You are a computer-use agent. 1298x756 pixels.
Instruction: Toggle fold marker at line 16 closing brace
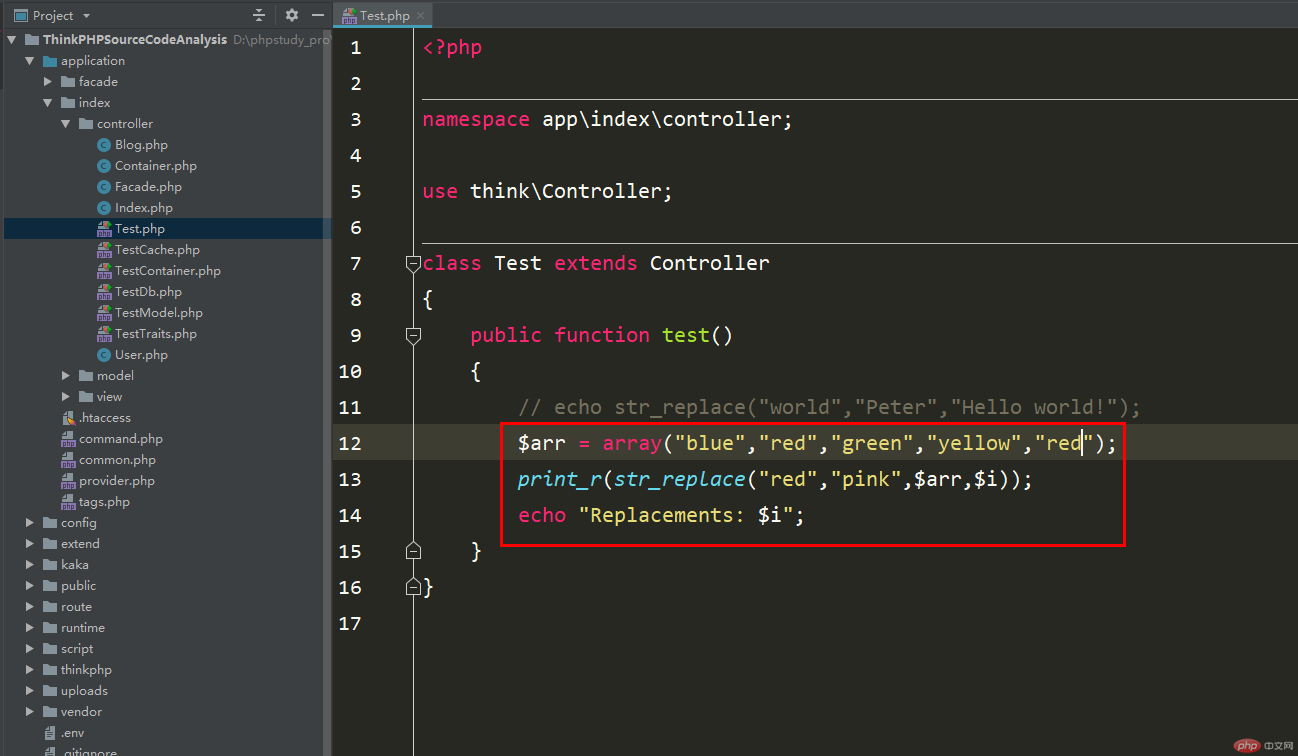(x=413, y=587)
